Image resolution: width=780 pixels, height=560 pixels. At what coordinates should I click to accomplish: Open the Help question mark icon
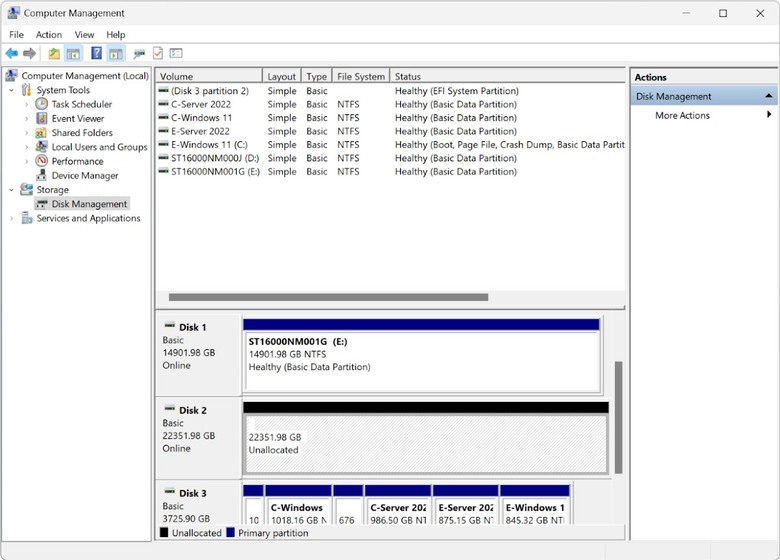pos(97,53)
